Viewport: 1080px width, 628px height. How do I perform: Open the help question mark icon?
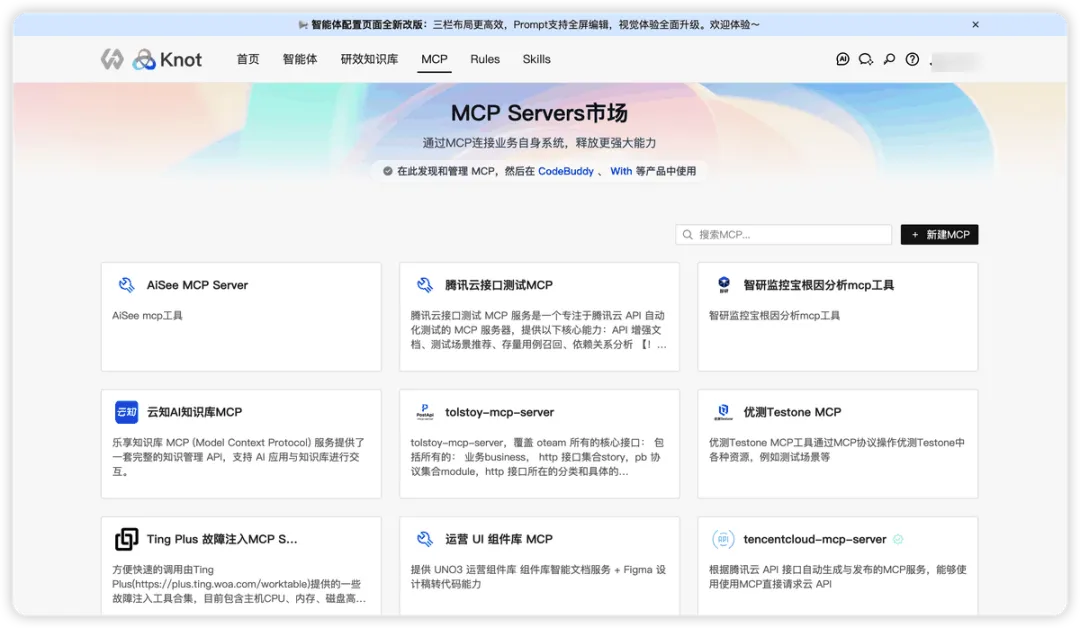pyautogui.click(x=912, y=59)
